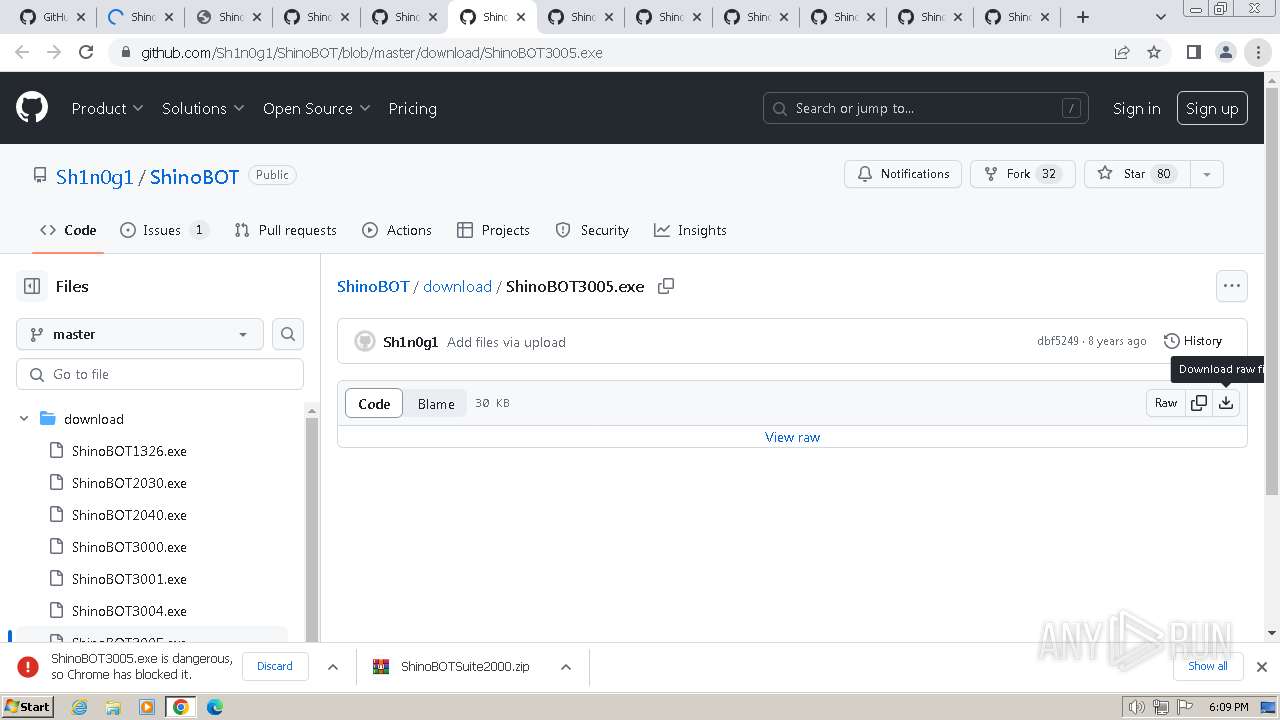1280x720 pixels.
Task: Expand the Solutions menu
Action: pos(203,108)
